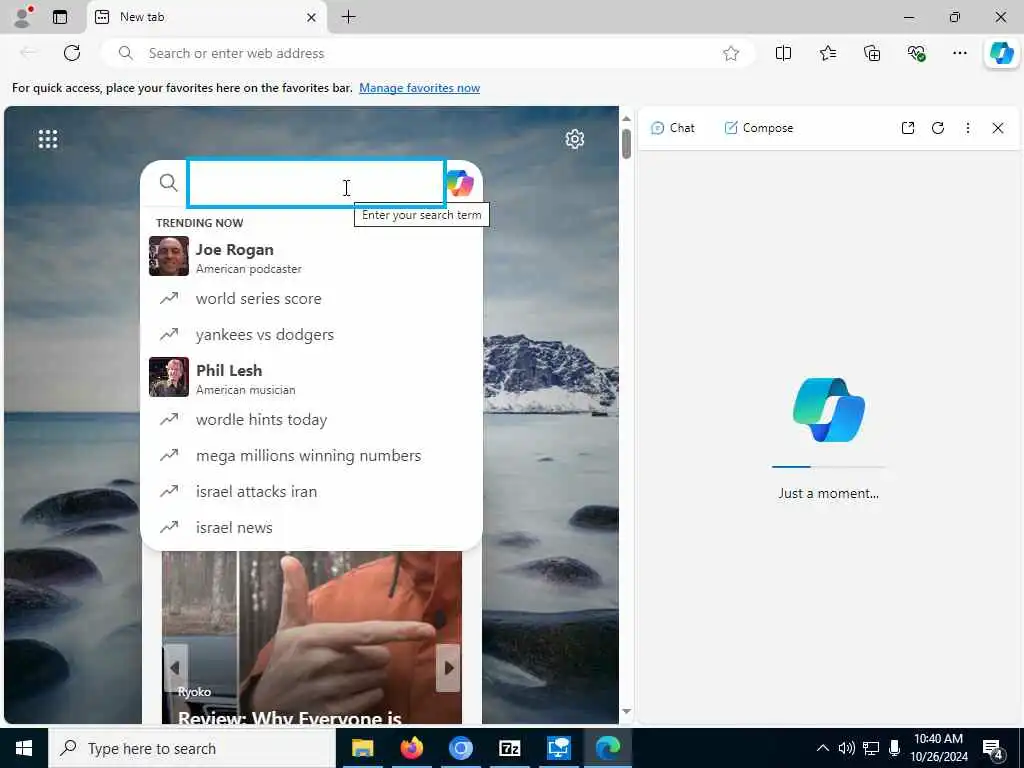
Task: Open Copilot in new window icon
Action: pos(908,128)
